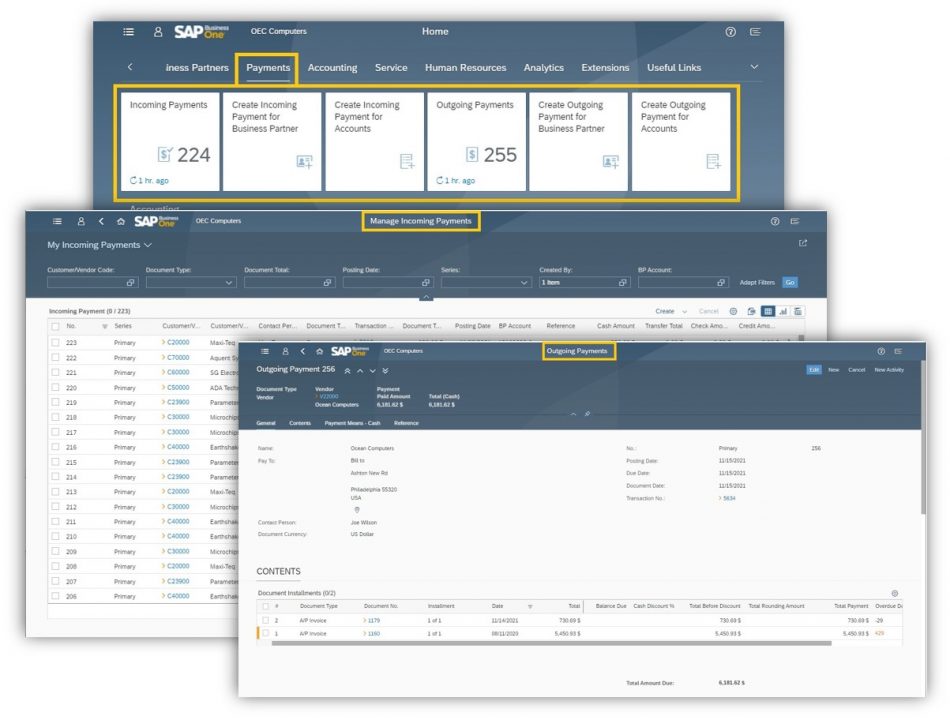Expand the Create button dropdown arrow

click(x=685, y=312)
